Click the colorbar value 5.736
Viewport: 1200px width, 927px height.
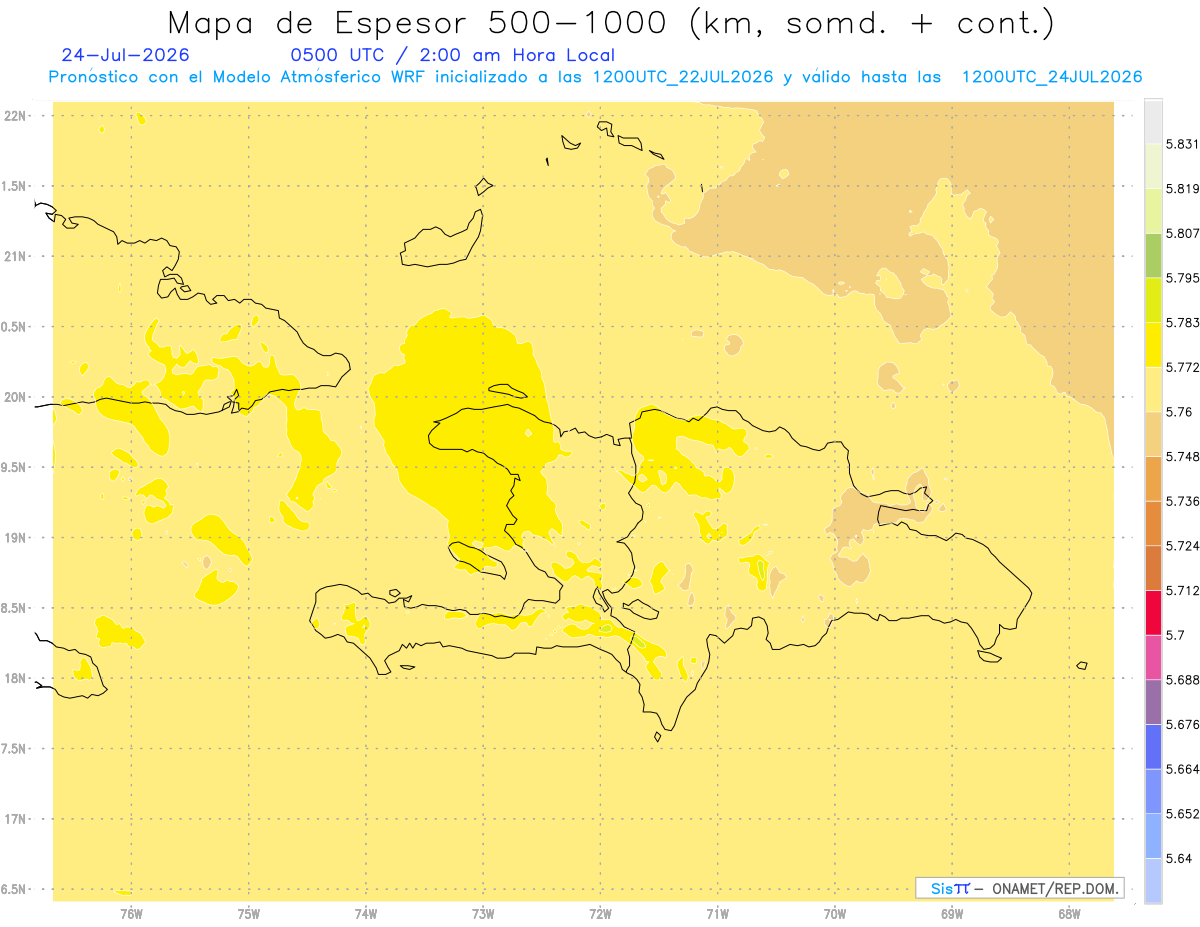point(1183,501)
